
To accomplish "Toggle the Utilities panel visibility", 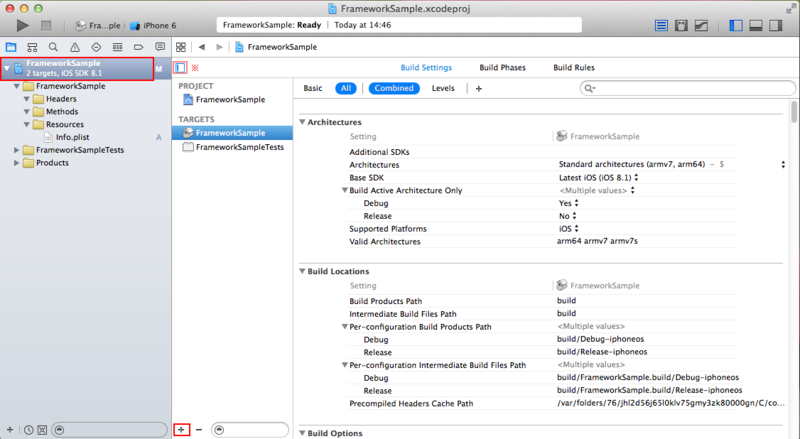I will click(776, 25).
